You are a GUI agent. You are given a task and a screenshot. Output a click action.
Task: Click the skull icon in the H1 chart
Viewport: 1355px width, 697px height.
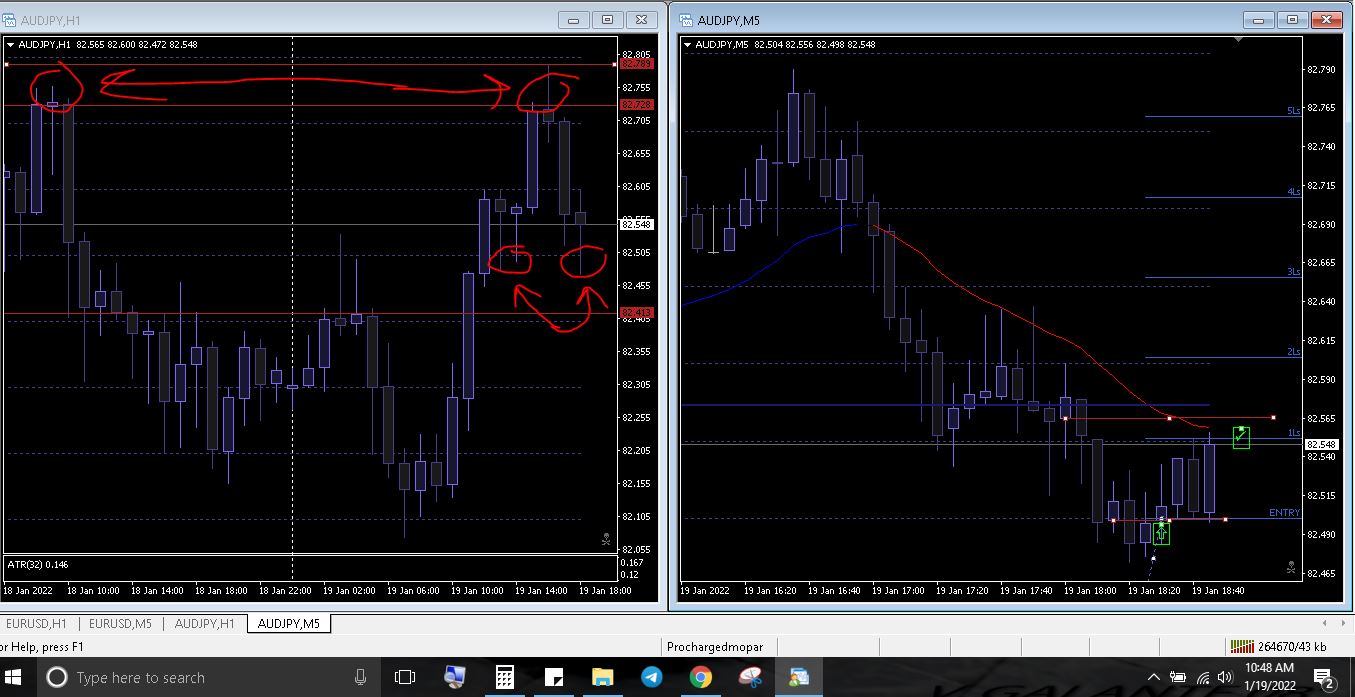pyautogui.click(x=606, y=540)
